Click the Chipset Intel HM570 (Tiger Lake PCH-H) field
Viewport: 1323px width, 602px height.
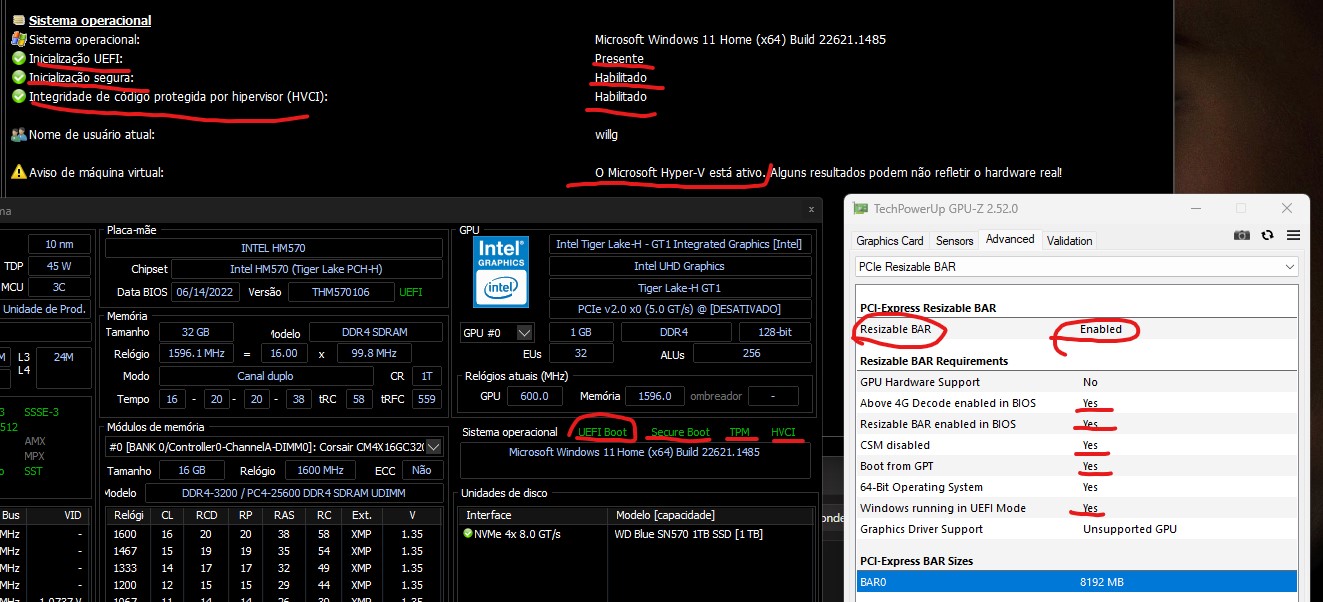click(x=307, y=269)
